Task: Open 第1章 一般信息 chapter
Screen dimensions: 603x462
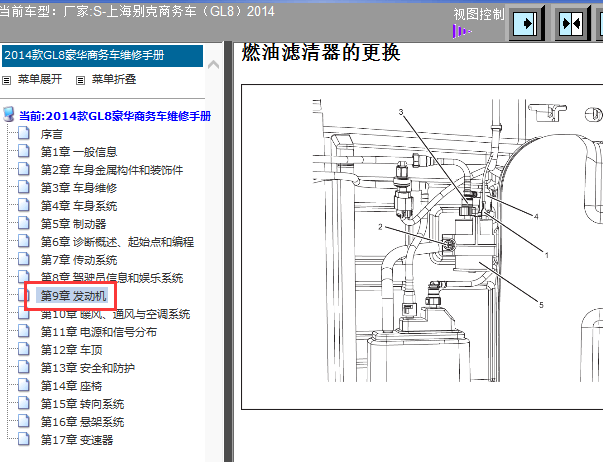Action: click(79, 152)
